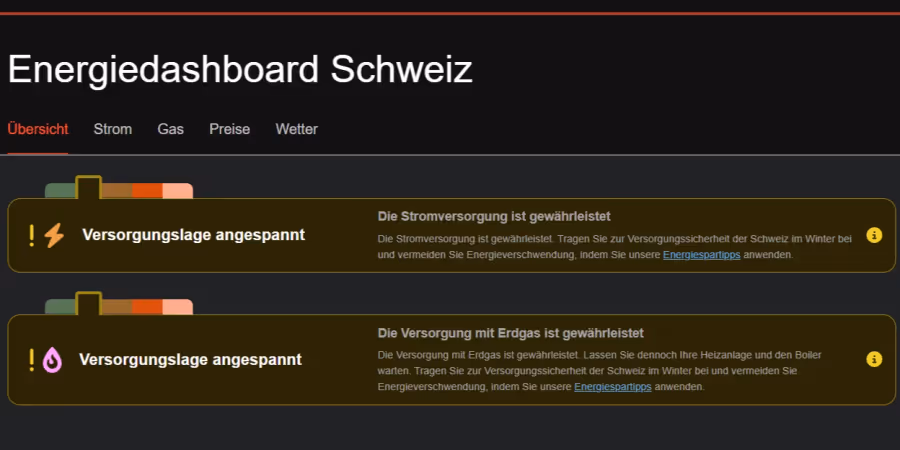
Task: Click light peach segment of gas status scale
Action: [177, 307]
